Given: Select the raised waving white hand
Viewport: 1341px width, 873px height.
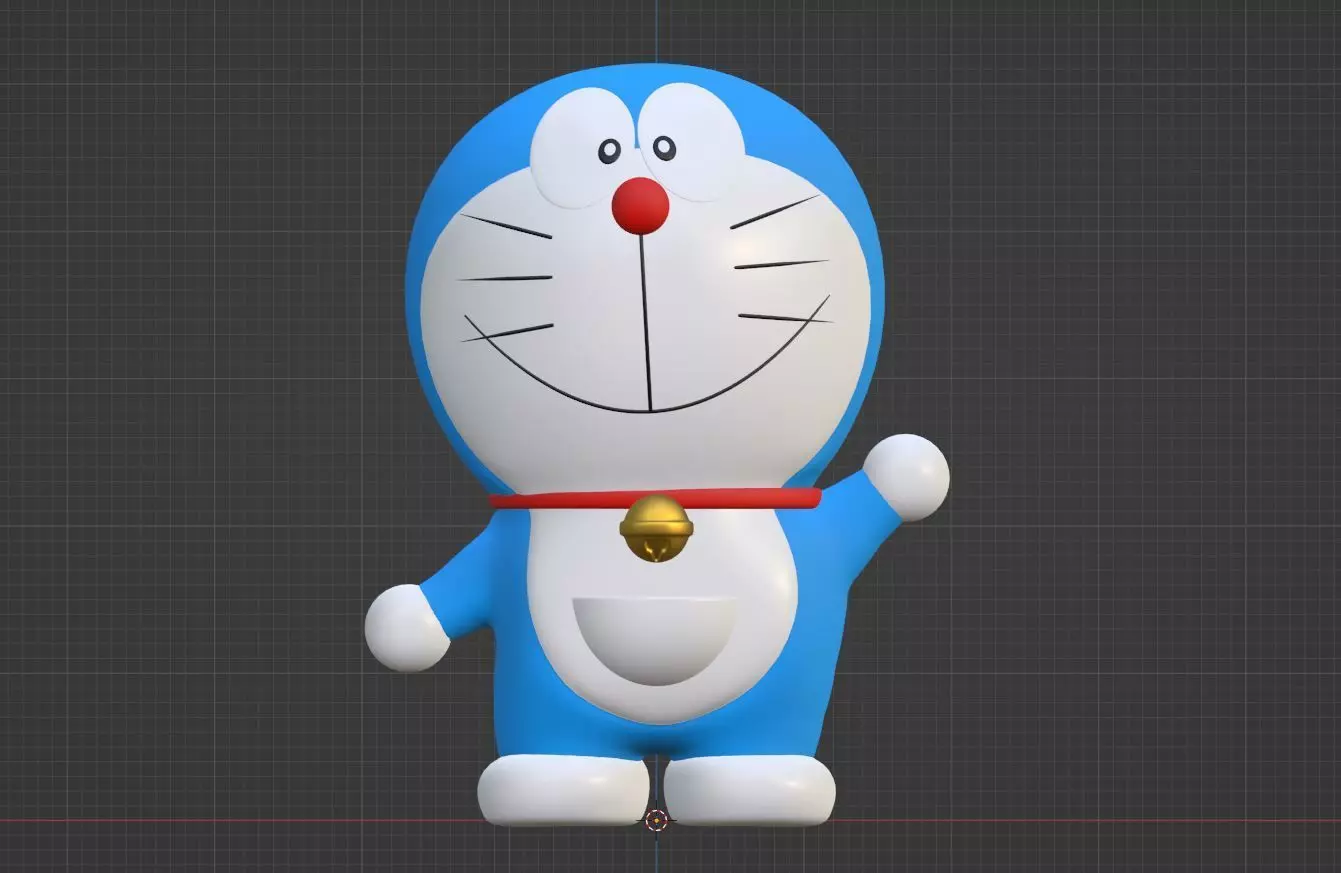Looking at the screenshot, I should pyautogui.click(x=906, y=477).
